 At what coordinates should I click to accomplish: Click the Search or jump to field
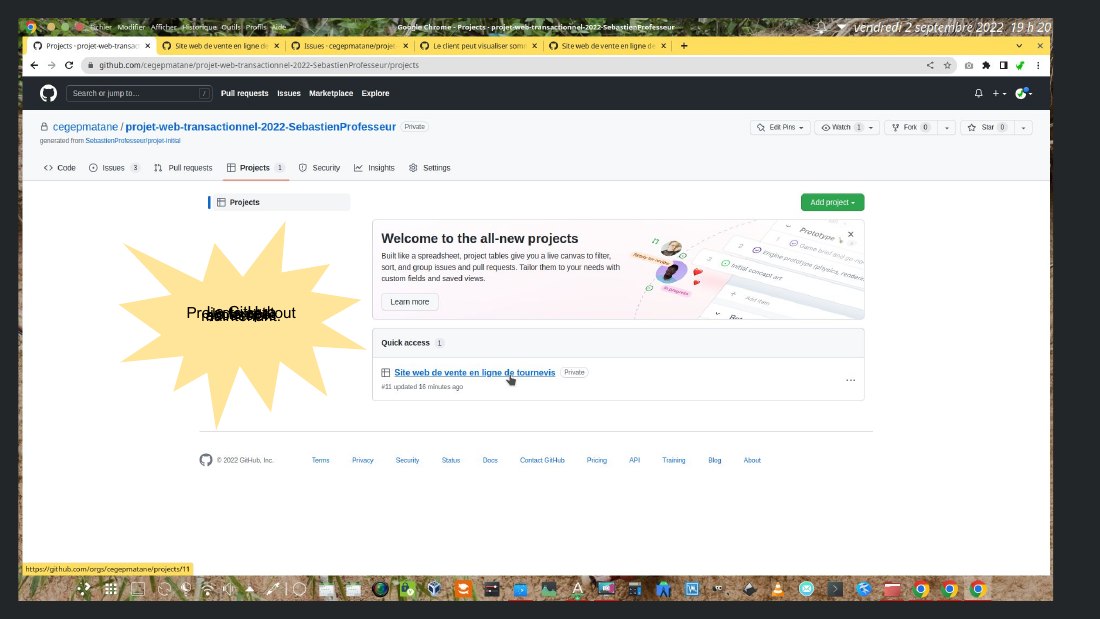(x=139, y=93)
